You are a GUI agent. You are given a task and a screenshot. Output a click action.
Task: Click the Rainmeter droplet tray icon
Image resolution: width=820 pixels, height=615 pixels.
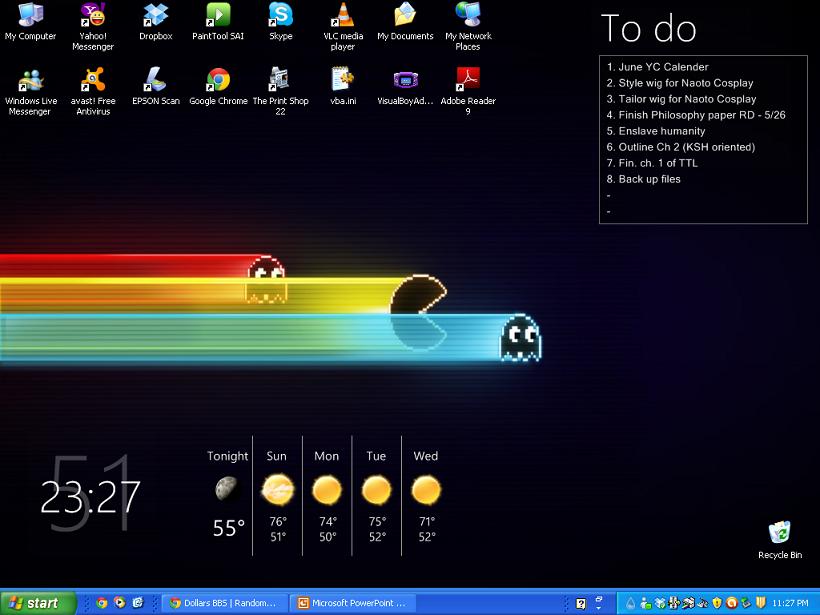pyautogui.click(x=631, y=603)
